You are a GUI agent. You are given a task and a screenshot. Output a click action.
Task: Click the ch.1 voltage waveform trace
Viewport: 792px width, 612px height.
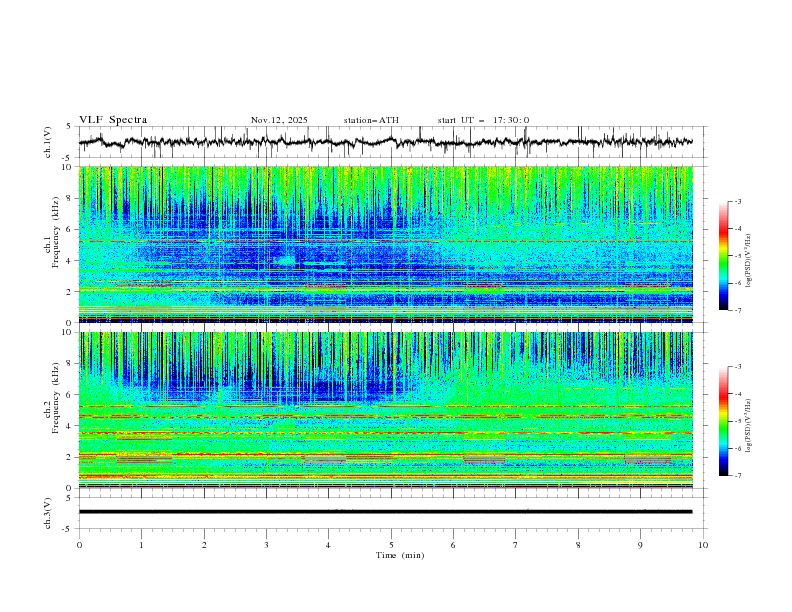[x=385, y=142]
